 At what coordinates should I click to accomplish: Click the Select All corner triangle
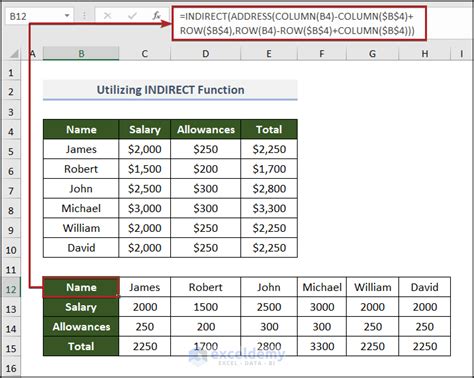coord(13,54)
